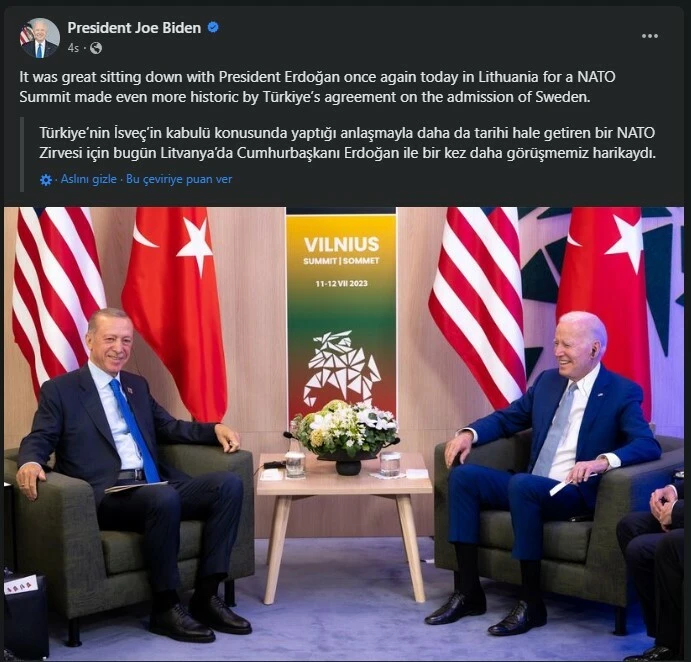Click Aslını gizle to hide original
Viewport: 691px width, 662px height.
pos(89,179)
